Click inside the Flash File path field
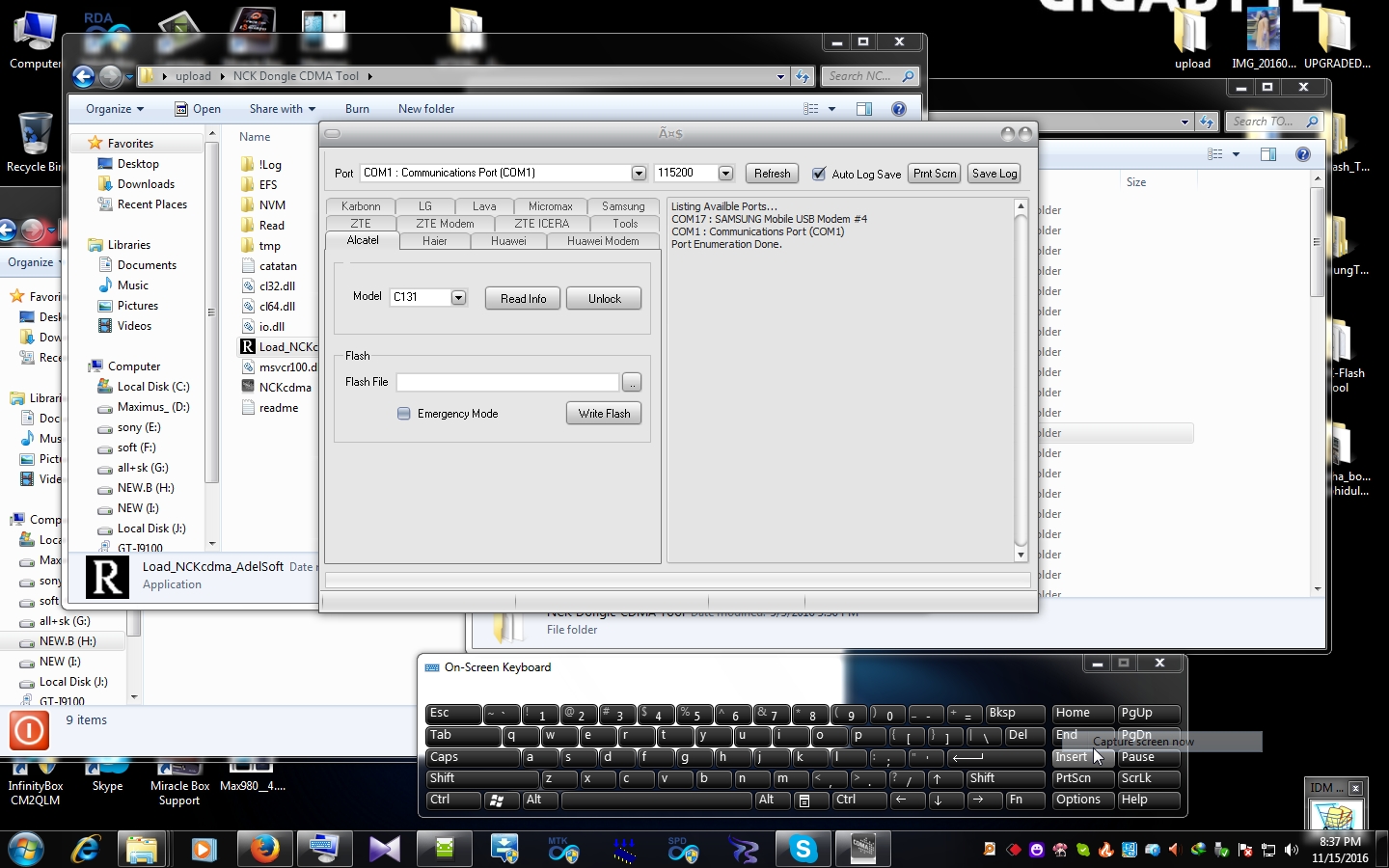 pyautogui.click(x=507, y=383)
